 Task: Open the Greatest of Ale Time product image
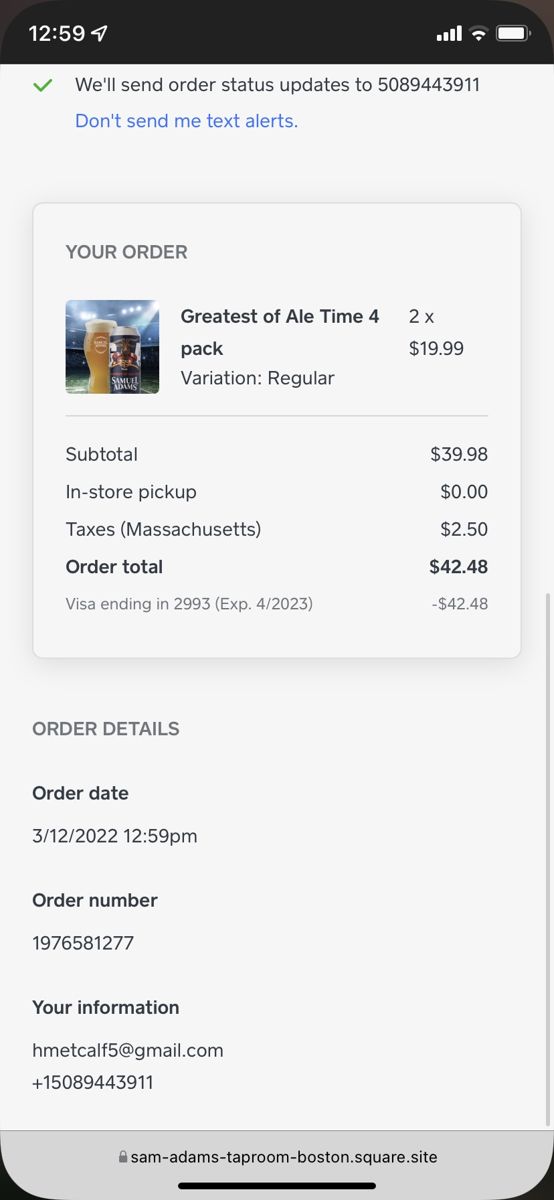[112, 347]
